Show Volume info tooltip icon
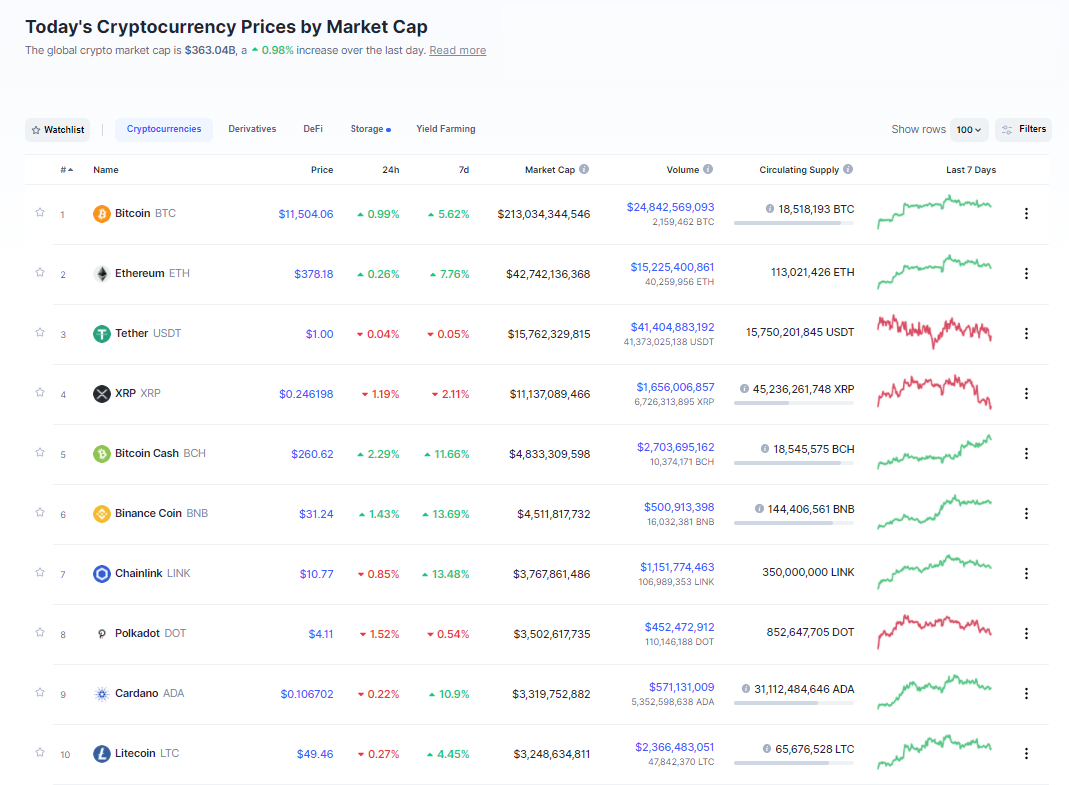Screen dimensions: 1069x785 708,169
